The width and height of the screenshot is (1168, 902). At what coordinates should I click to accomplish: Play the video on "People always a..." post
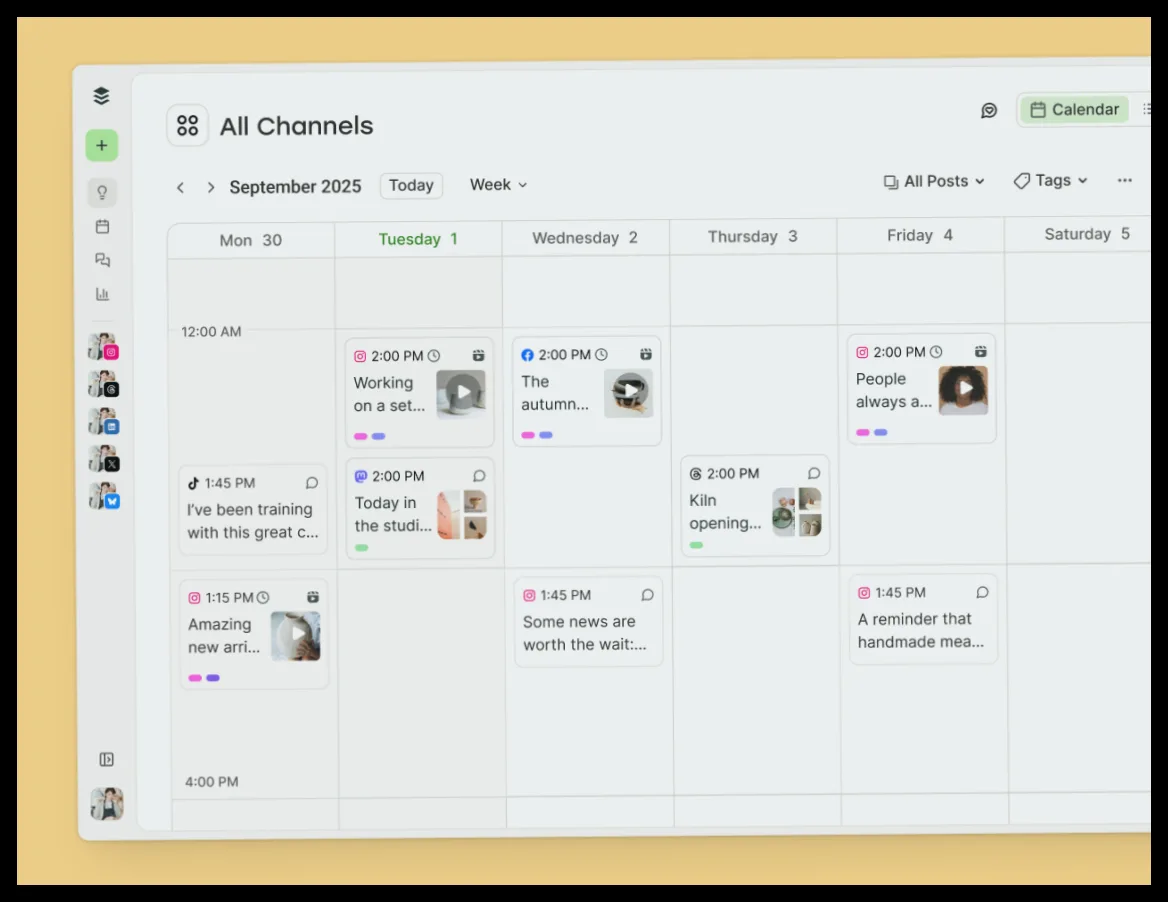click(963, 390)
